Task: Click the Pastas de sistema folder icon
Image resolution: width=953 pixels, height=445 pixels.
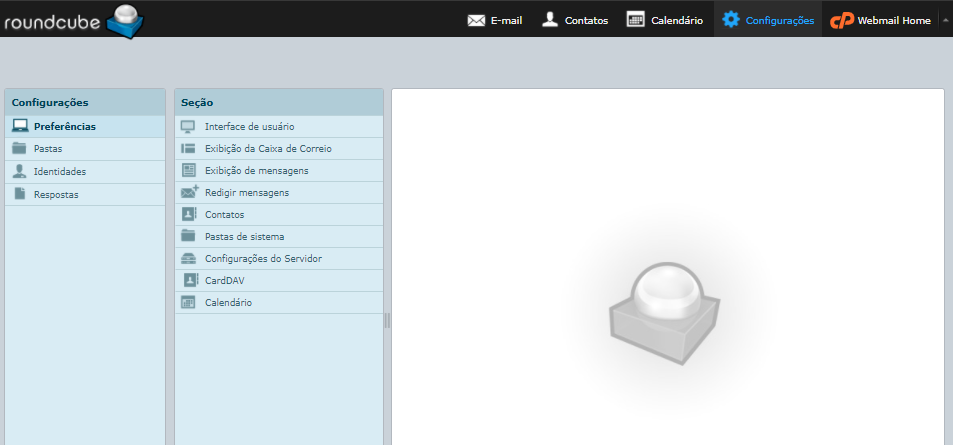Action: (188, 236)
